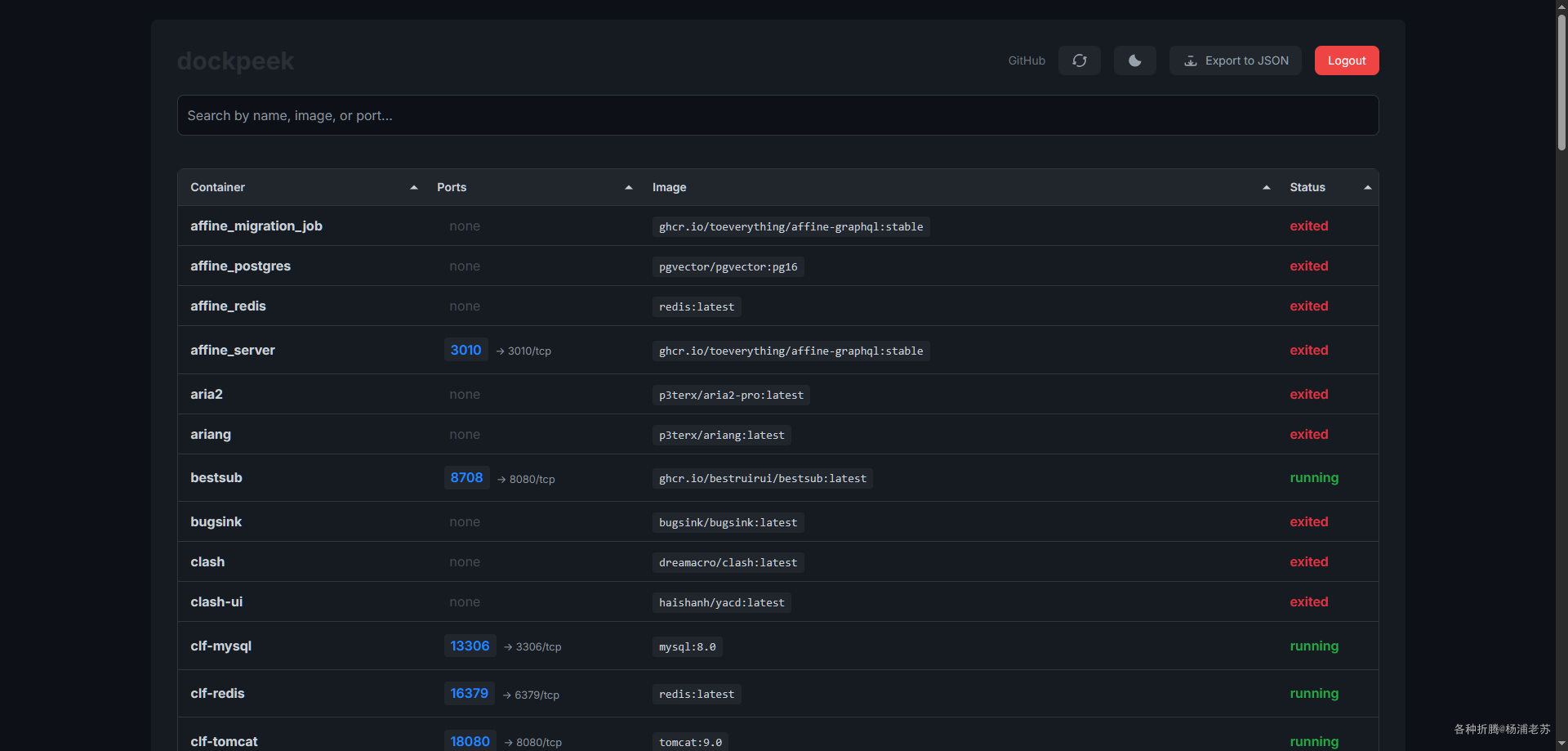Viewport: 1568px width, 751px height.
Task: Click running status of bestsub
Action: 1313,477
